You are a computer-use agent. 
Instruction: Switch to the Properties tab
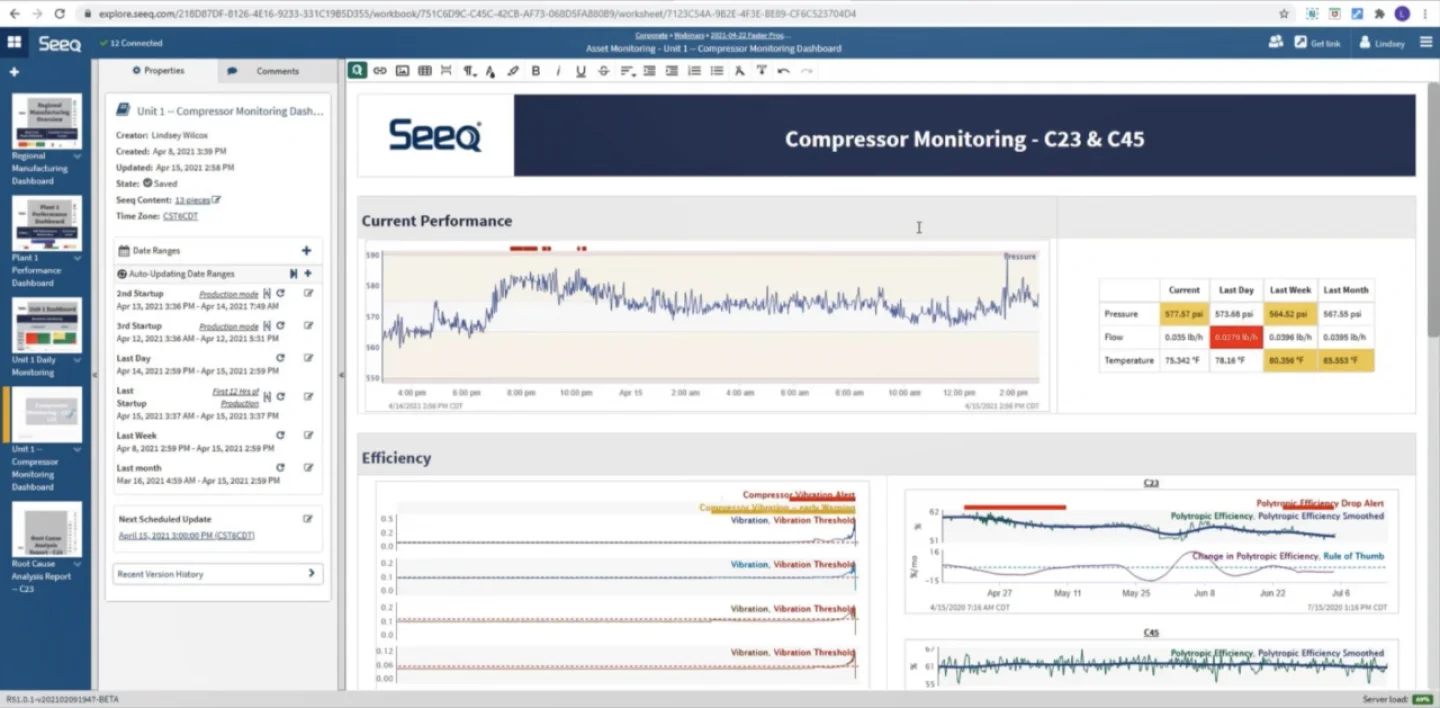(158, 71)
